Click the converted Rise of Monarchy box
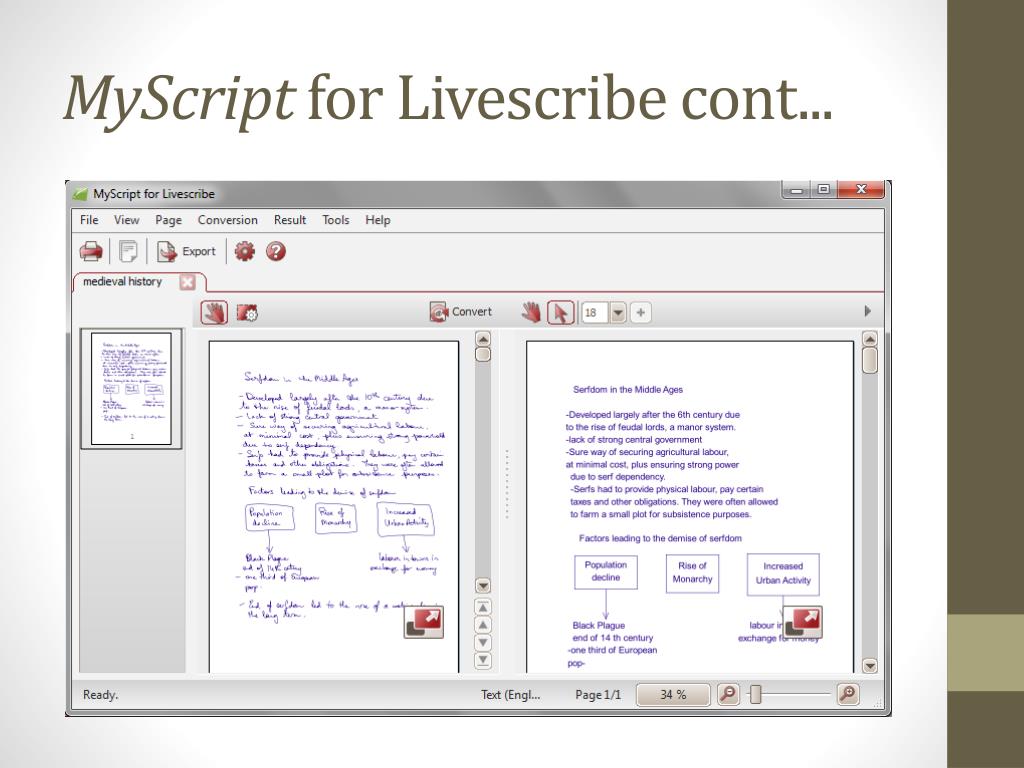 [692, 573]
